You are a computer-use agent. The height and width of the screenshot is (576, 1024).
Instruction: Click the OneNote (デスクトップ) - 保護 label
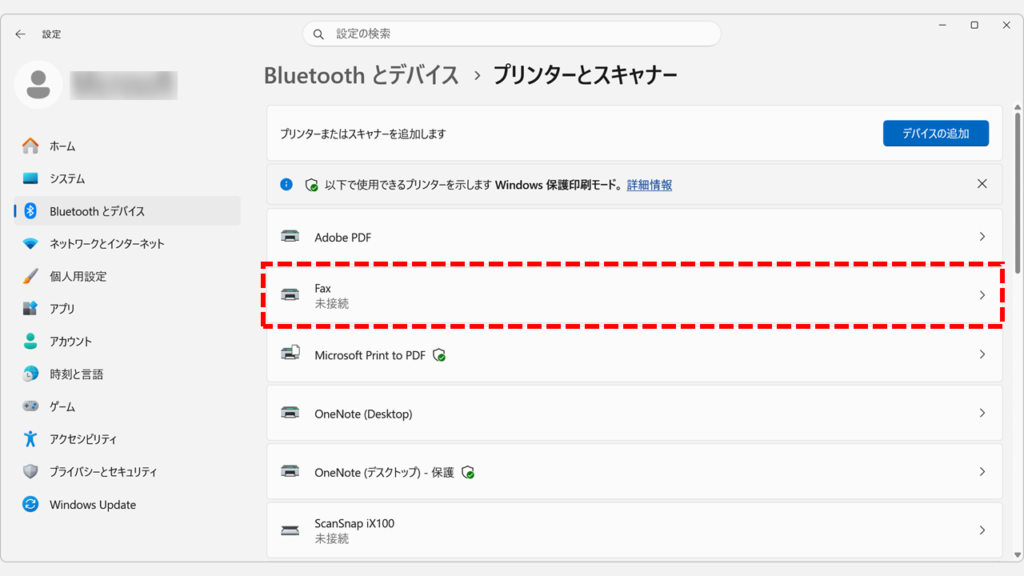coord(384,472)
